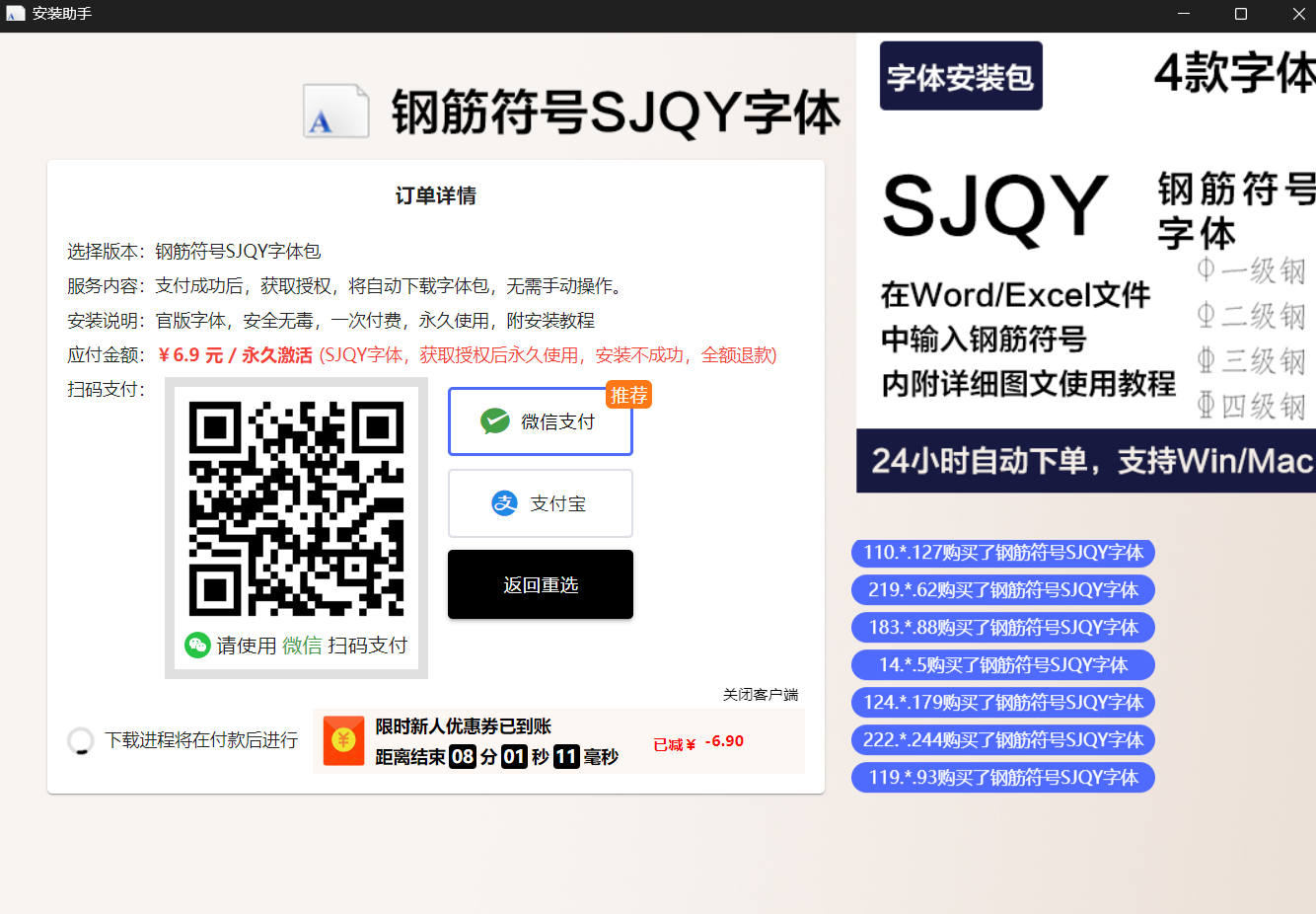Maximize the 安装助手 window
The height and width of the screenshot is (914, 1316).
1241,14
